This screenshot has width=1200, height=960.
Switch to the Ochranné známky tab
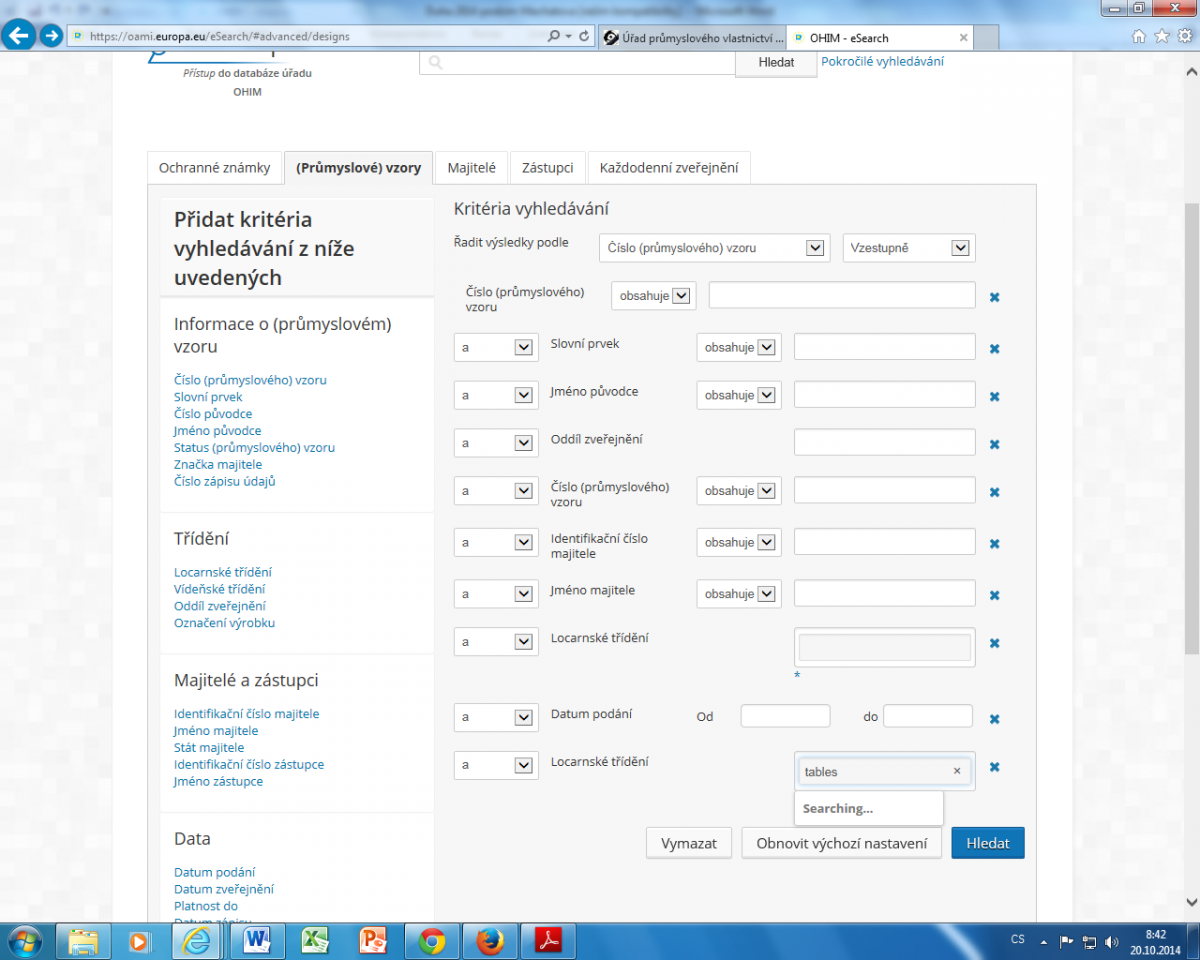(214, 168)
